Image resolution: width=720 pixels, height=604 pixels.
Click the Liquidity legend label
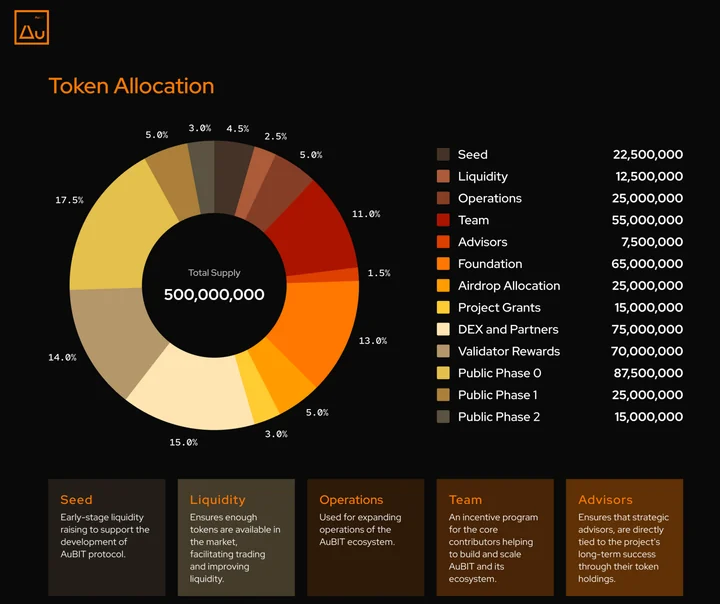click(483, 176)
